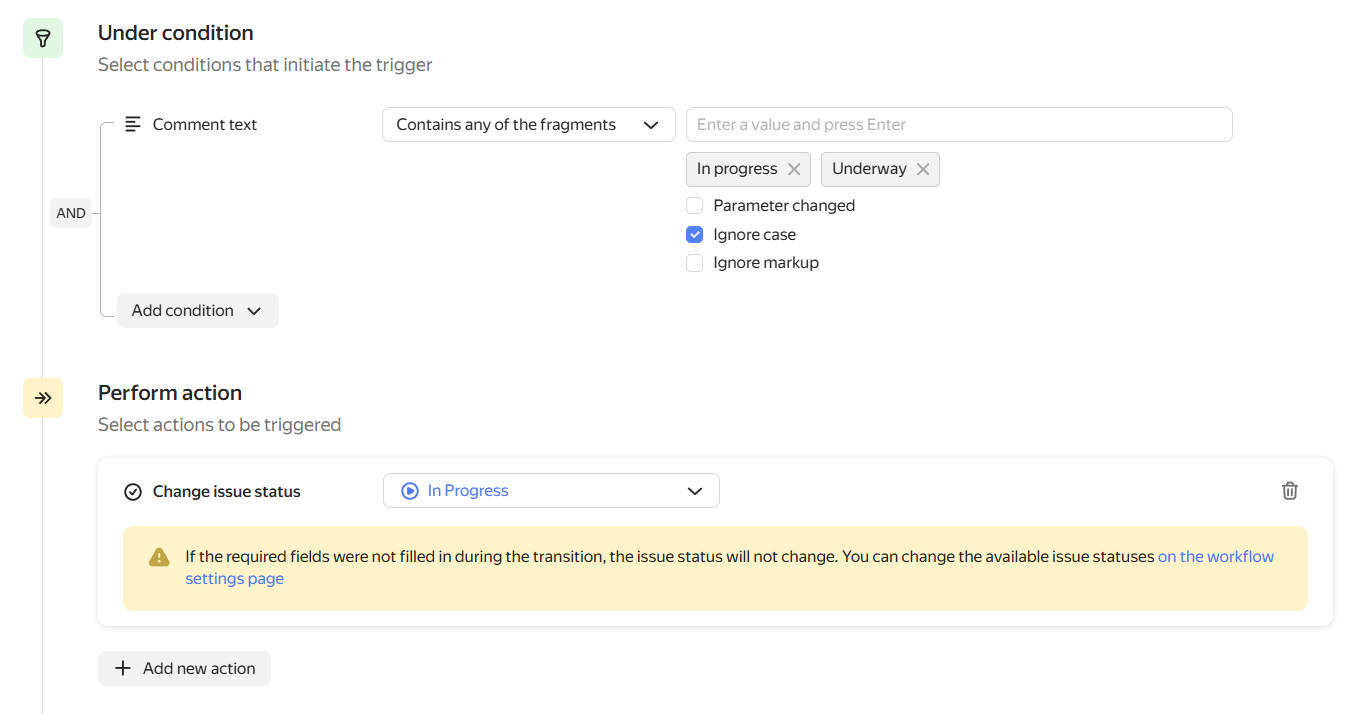Image resolution: width=1357 pixels, height=714 pixels.
Task: Click the Add new action button
Action: [185, 669]
